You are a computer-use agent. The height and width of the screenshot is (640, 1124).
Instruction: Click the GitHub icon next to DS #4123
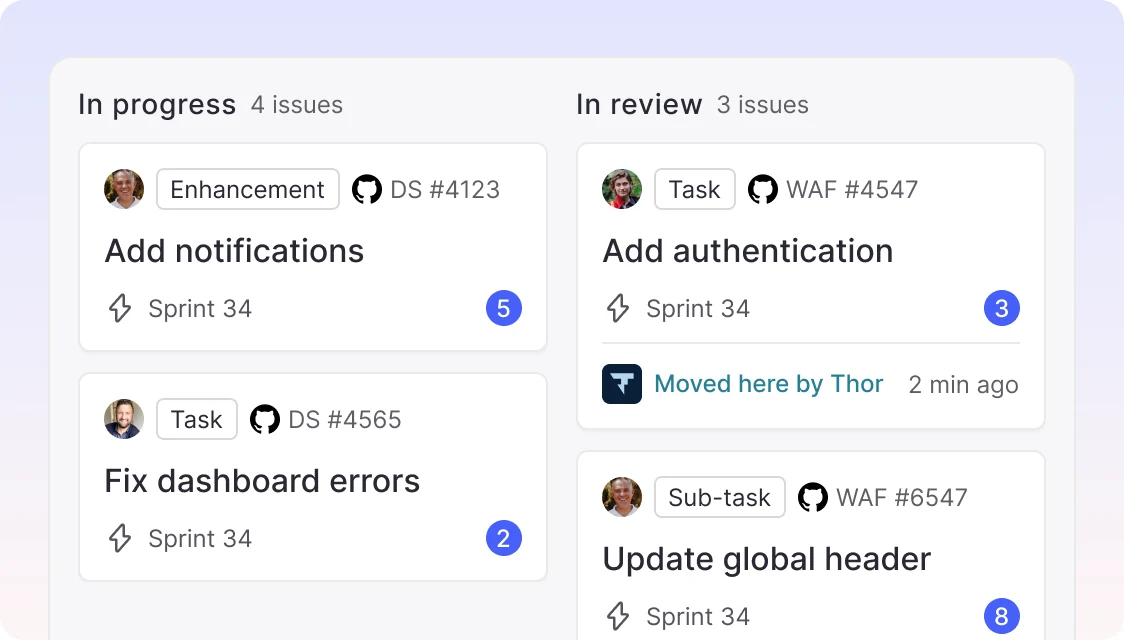367,190
